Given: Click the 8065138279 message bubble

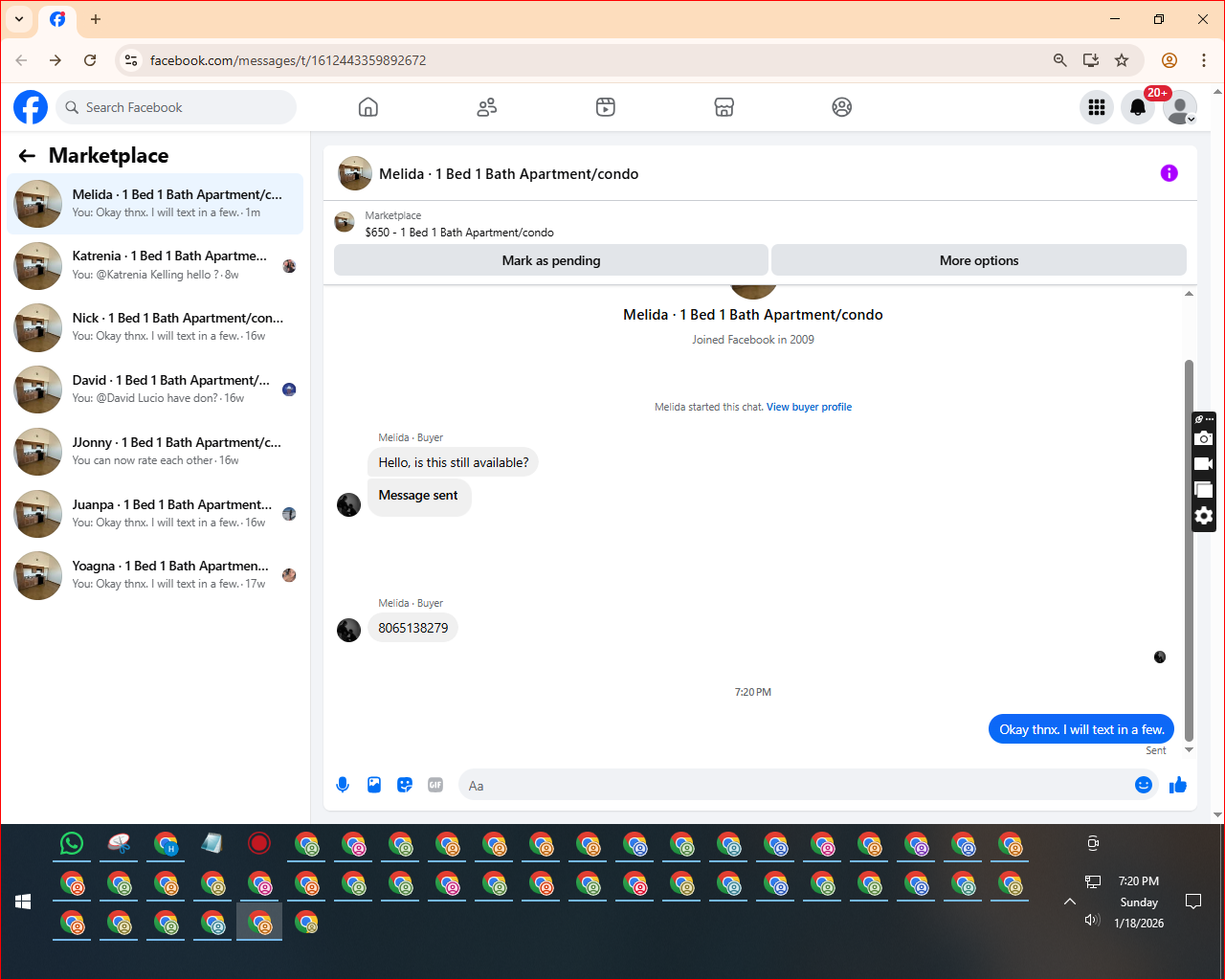Looking at the screenshot, I should (x=413, y=628).
